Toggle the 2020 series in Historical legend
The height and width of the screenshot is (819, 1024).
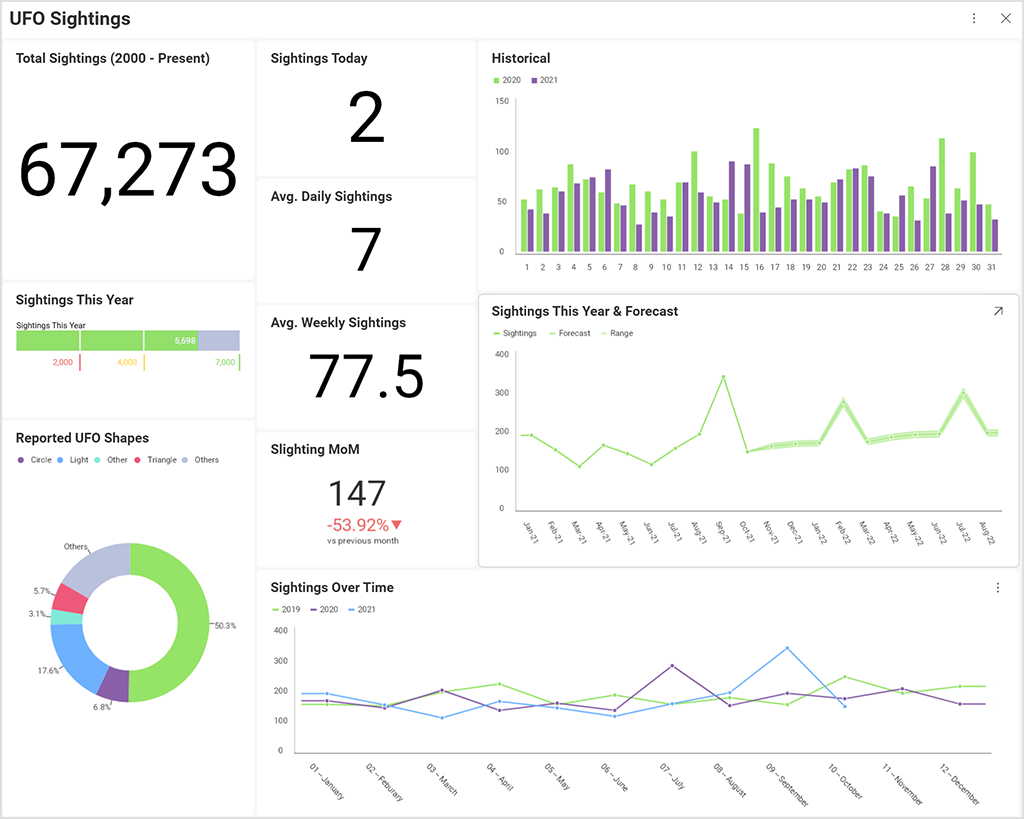507,80
